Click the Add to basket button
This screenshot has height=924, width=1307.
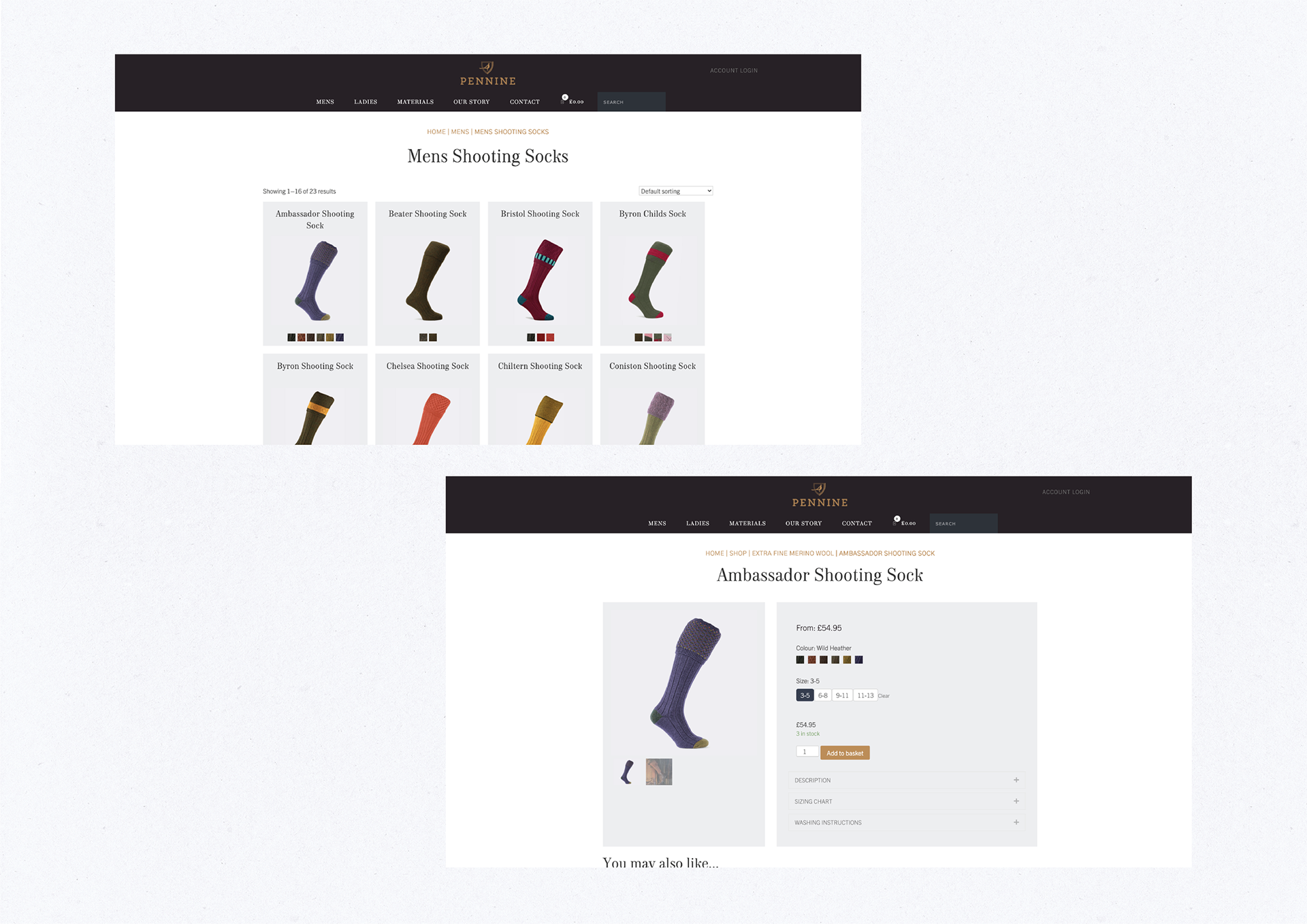(x=845, y=753)
